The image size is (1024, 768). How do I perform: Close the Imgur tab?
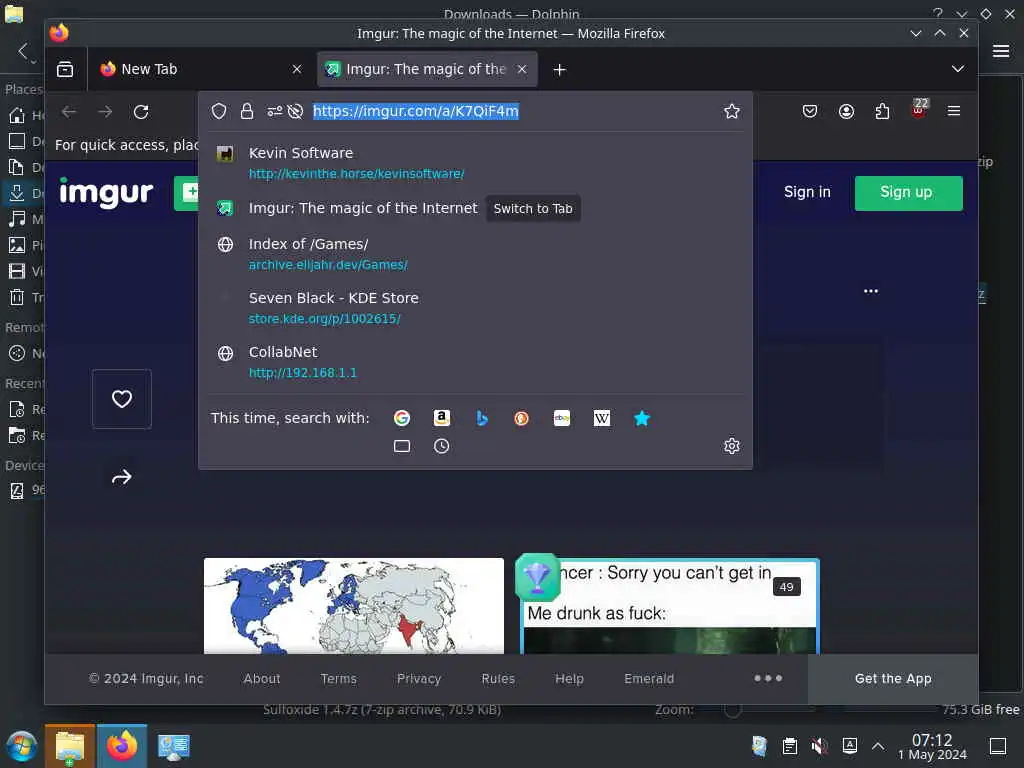click(522, 69)
